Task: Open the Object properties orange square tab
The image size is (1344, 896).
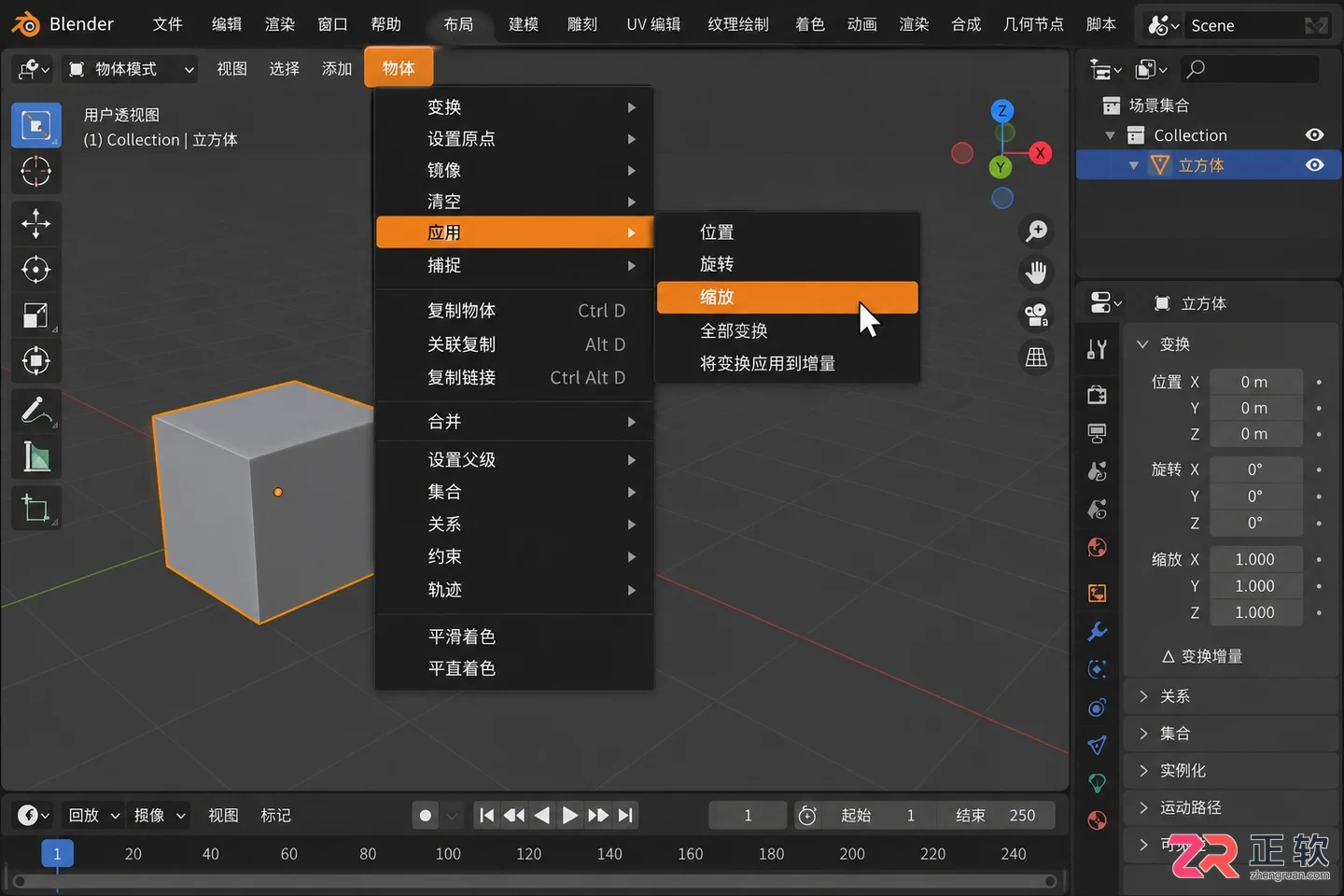Action: tap(1098, 593)
